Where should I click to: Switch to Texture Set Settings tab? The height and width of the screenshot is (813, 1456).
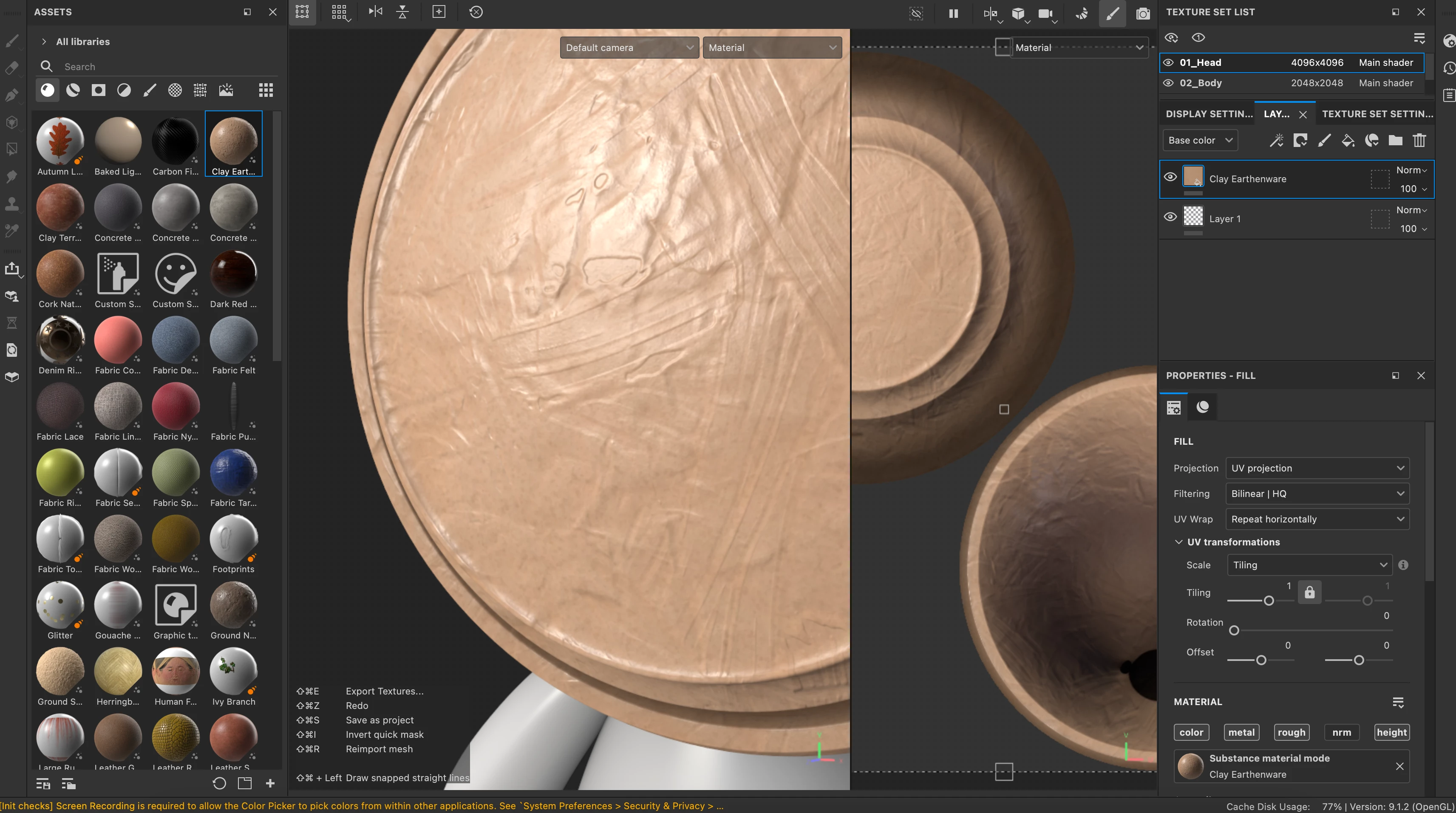[1377, 113]
